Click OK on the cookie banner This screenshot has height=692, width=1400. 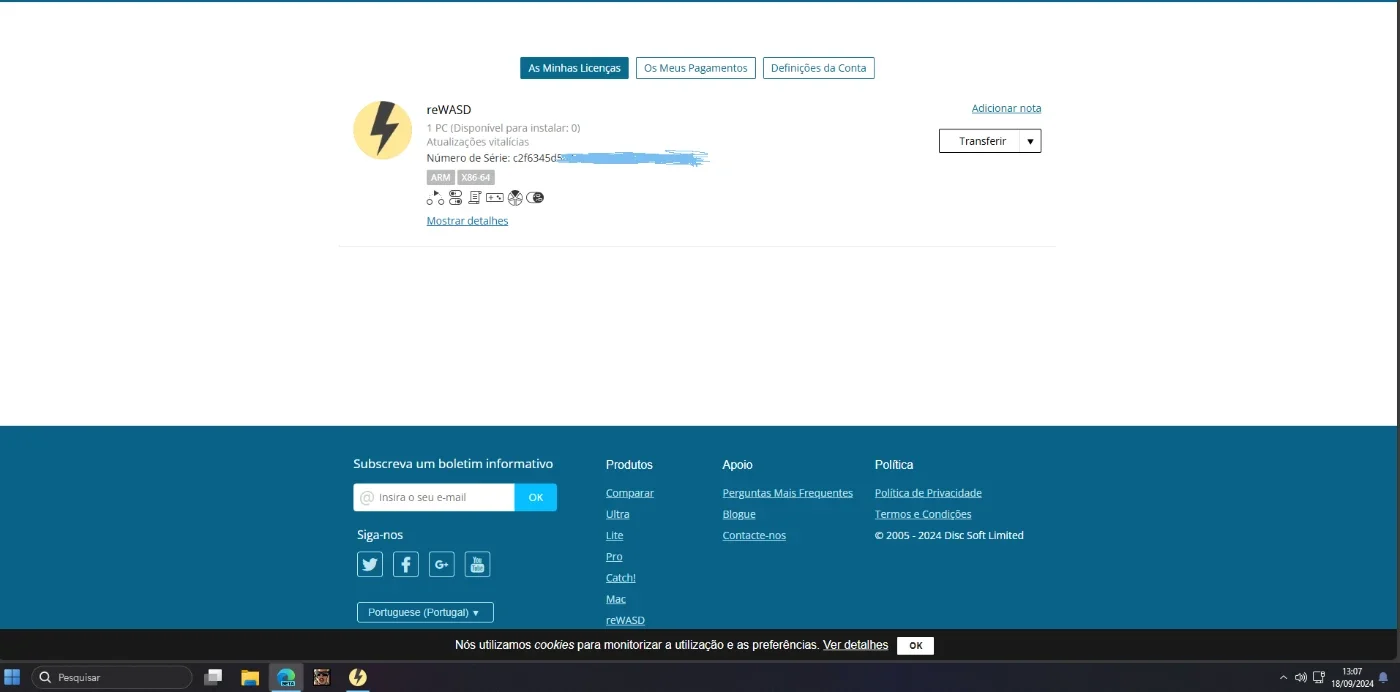point(915,646)
